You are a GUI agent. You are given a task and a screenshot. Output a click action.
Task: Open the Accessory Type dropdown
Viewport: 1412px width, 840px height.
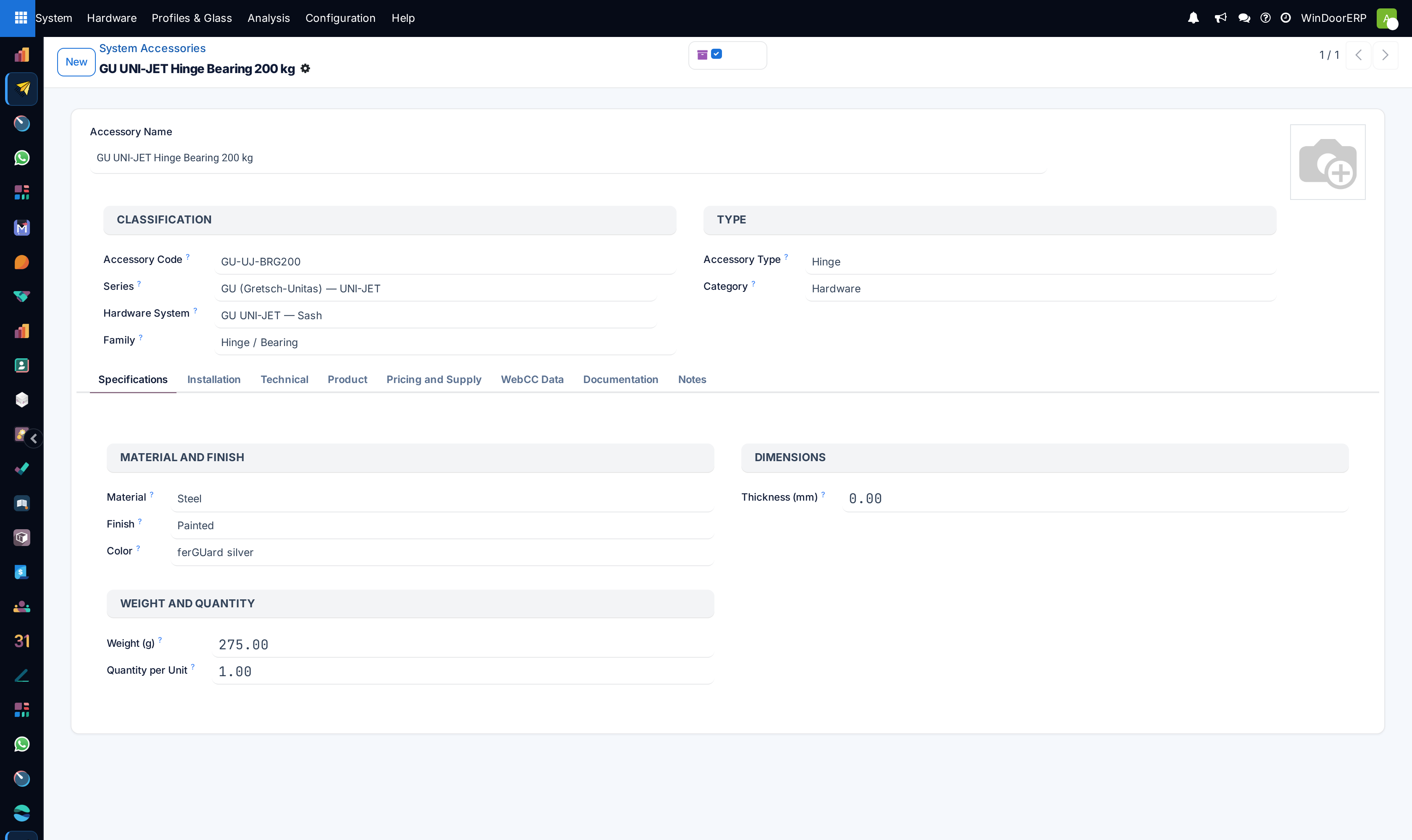[1041, 262]
